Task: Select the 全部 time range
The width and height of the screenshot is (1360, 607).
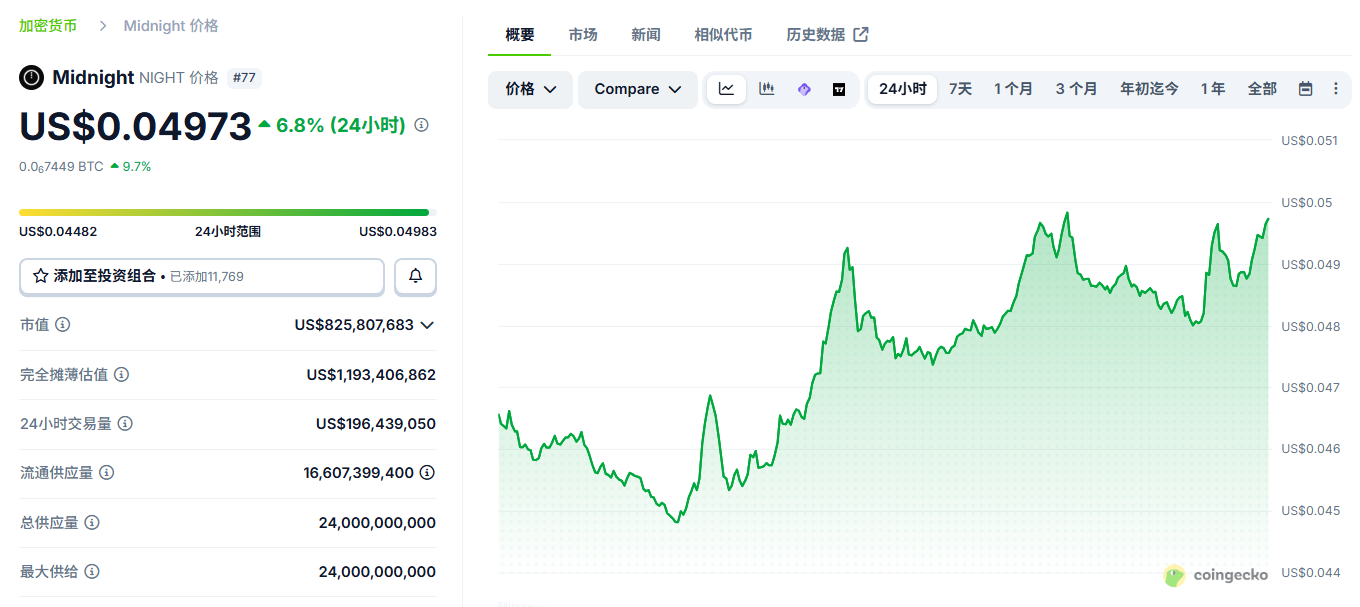Action: click(x=1262, y=89)
